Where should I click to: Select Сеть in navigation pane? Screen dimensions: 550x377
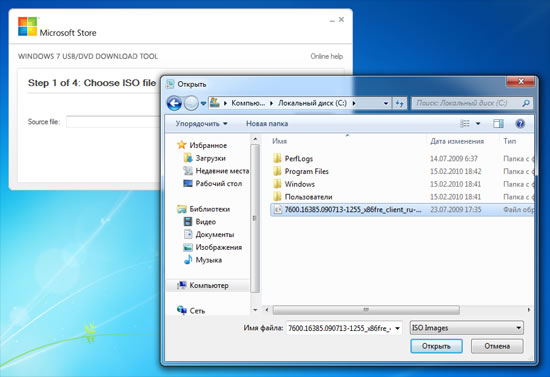pyautogui.click(x=191, y=311)
